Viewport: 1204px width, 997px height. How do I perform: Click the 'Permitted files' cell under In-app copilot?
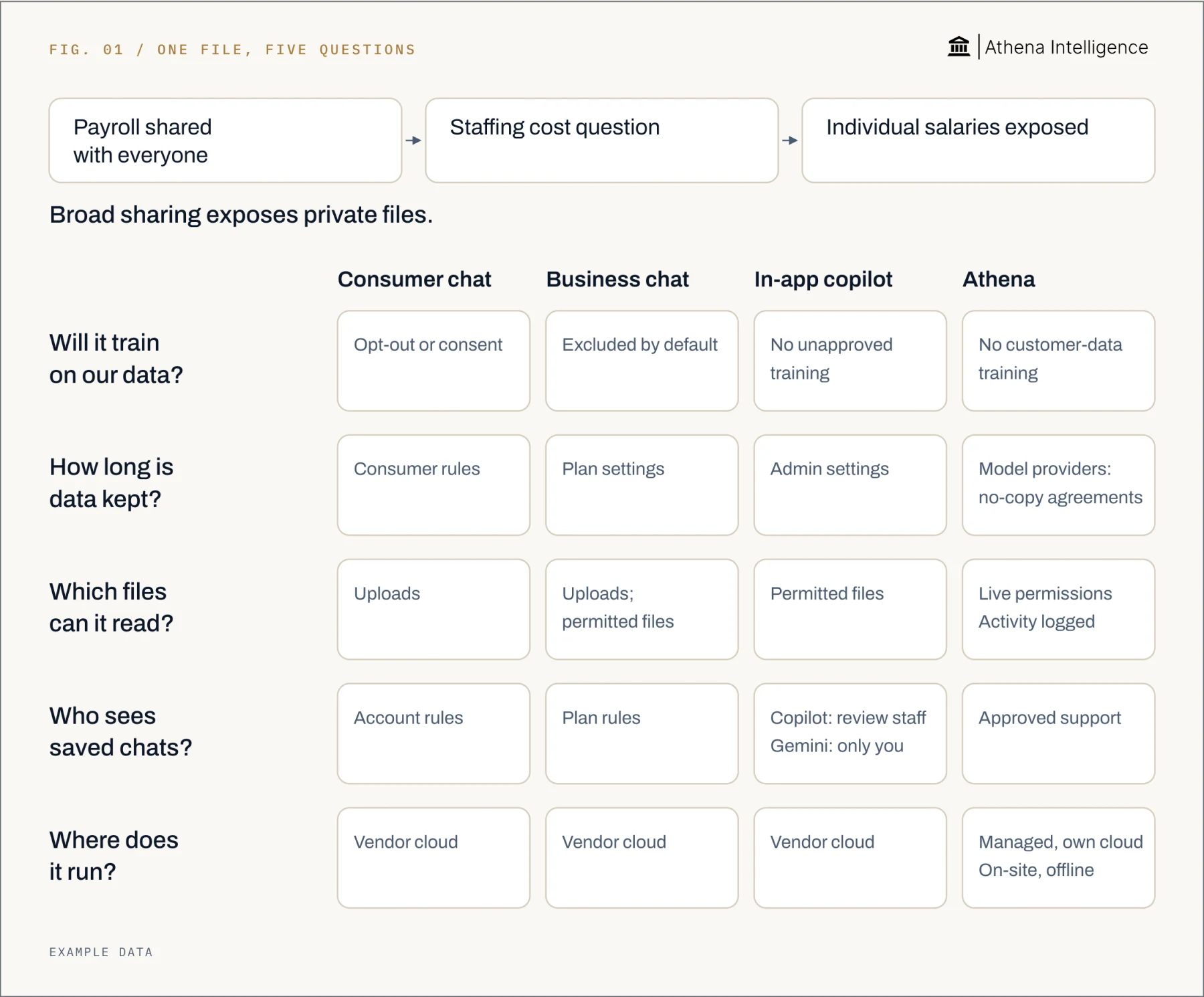pos(850,610)
